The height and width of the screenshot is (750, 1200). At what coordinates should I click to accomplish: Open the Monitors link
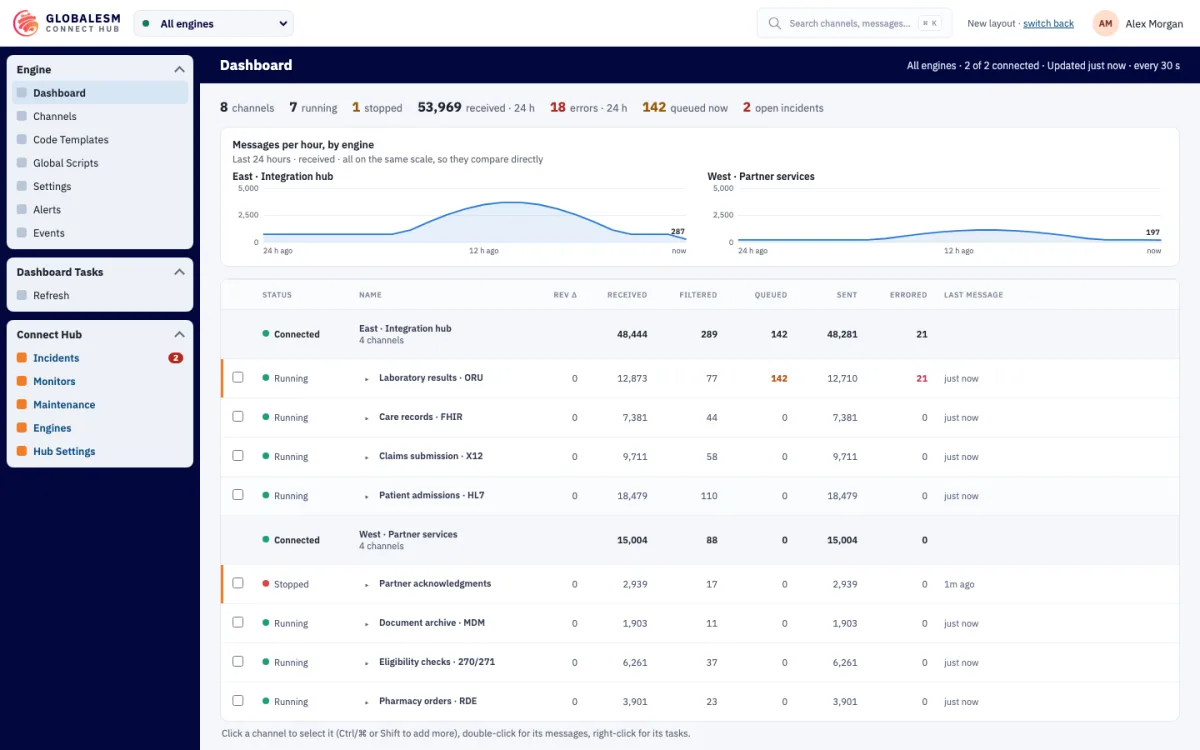pyautogui.click(x=54, y=381)
